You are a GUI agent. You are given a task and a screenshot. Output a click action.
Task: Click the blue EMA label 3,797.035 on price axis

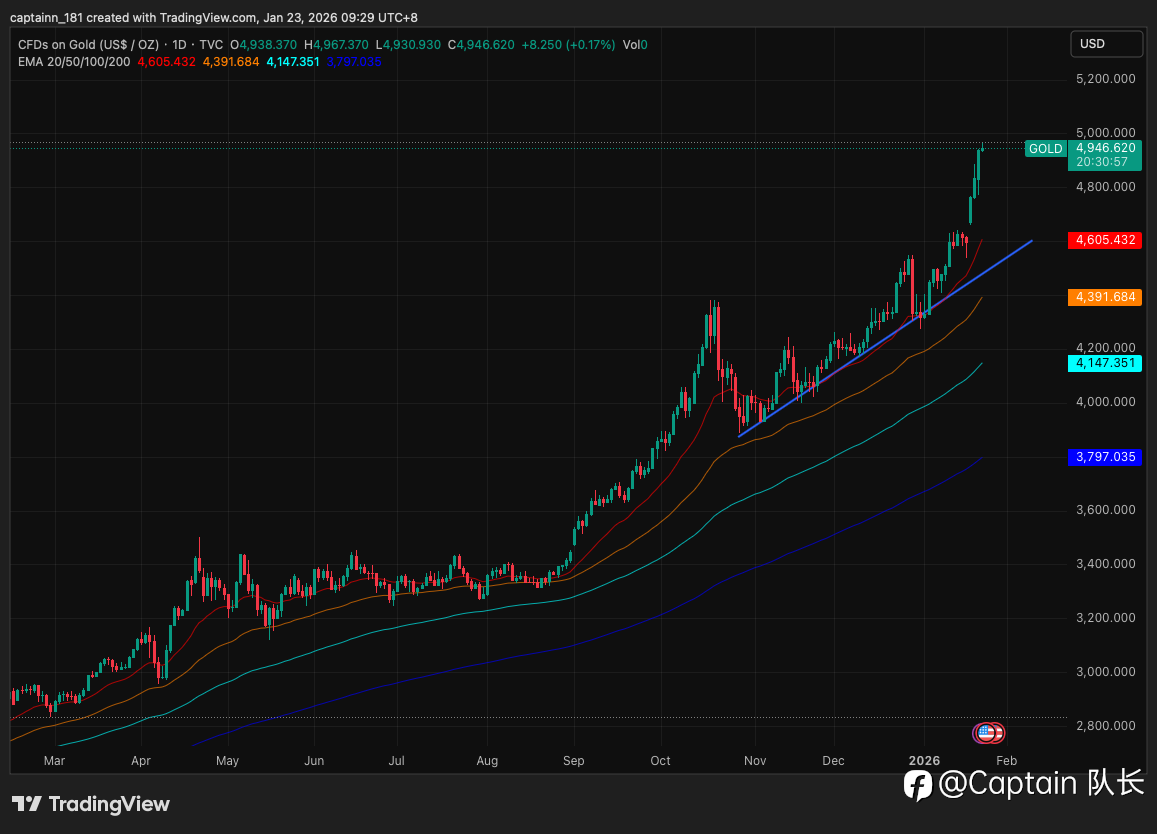[x=1105, y=457]
